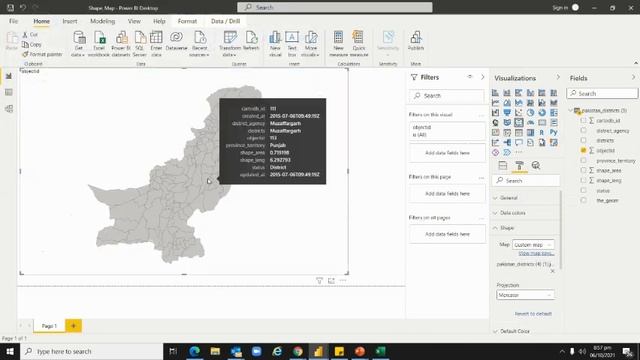Check the shape_area field checkbox
The image size is (640, 360).
coord(583,170)
